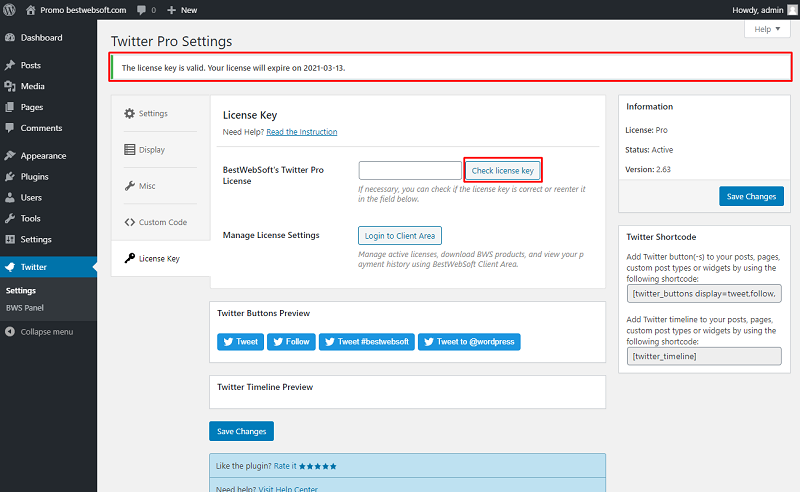The width and height of the screenshot is (800, 492).
Task: Expand the Help dropdown
Action: pos(767,29)
